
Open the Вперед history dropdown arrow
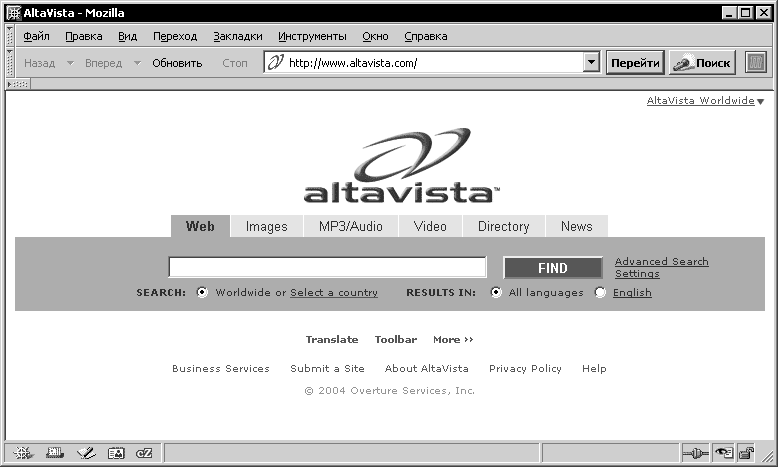pyautogui.click(x=137, y=63)
